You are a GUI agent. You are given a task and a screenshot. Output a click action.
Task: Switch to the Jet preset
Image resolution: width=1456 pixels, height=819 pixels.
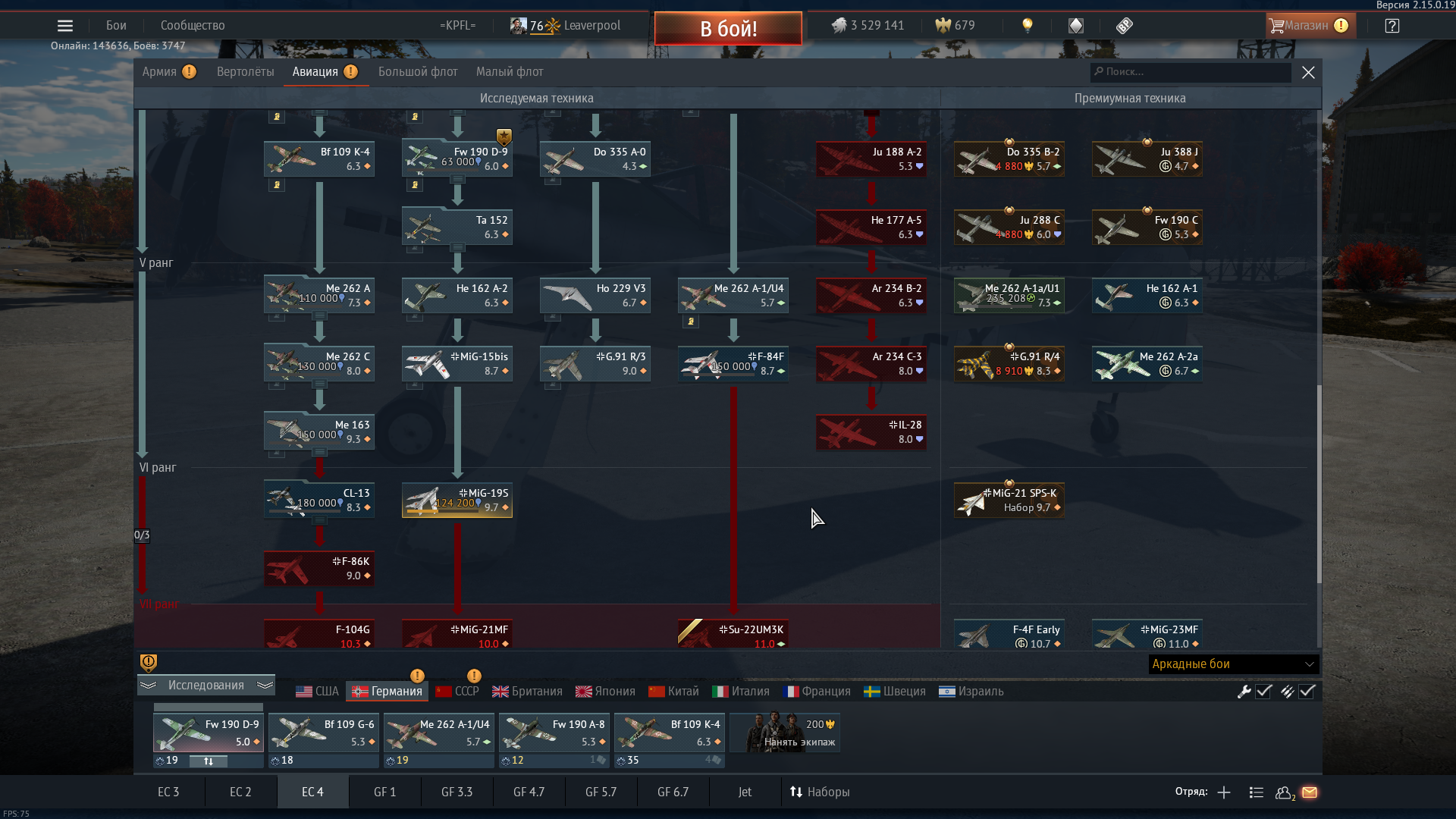pos(745,792)
